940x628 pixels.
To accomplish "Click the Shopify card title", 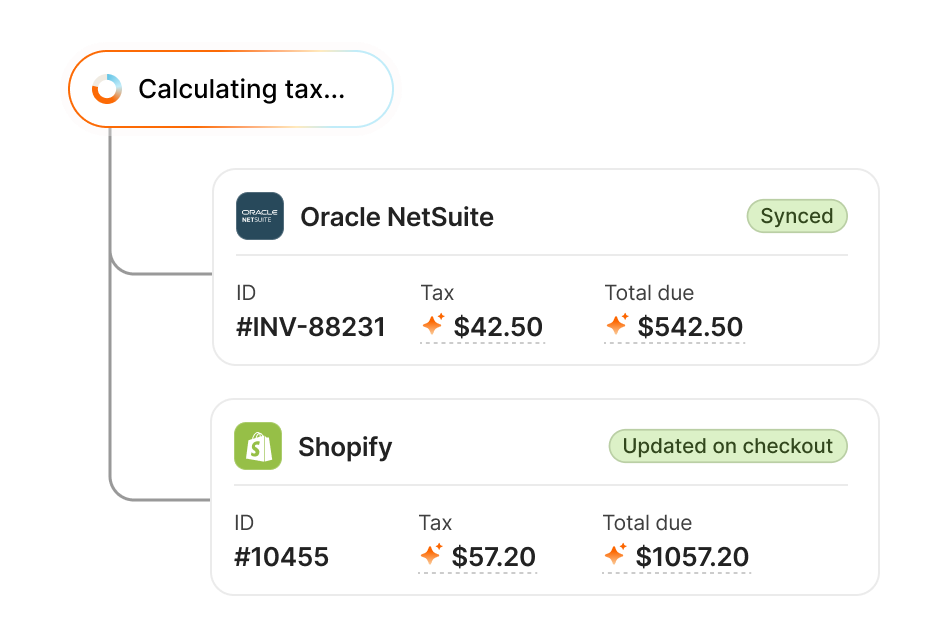I will tap(345, 447).
